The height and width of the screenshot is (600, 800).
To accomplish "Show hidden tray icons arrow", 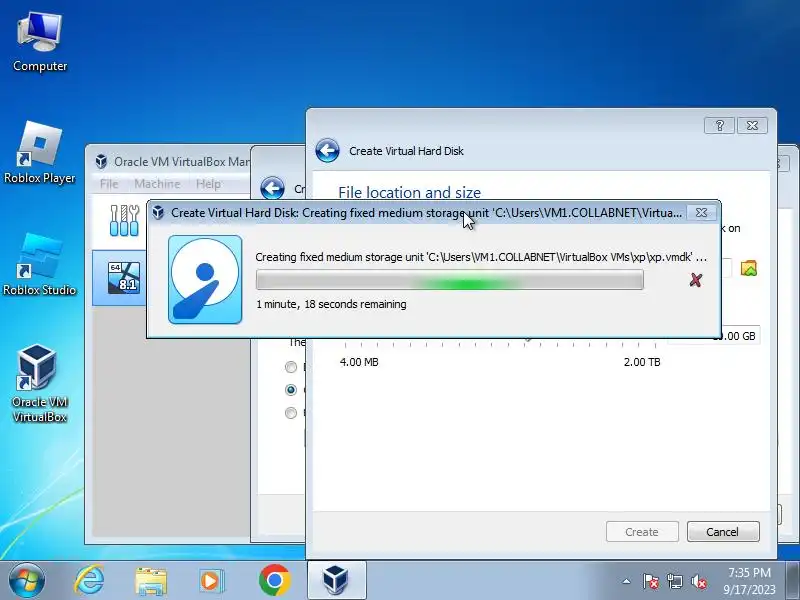I will click(627, 581).
